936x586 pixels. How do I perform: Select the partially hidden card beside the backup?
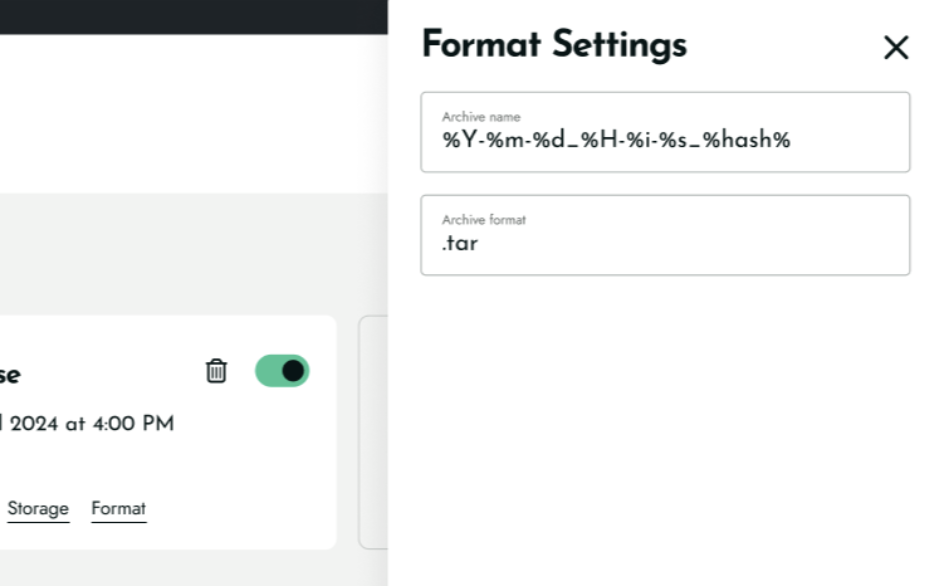pyautogui.click(x=373, y=432)
